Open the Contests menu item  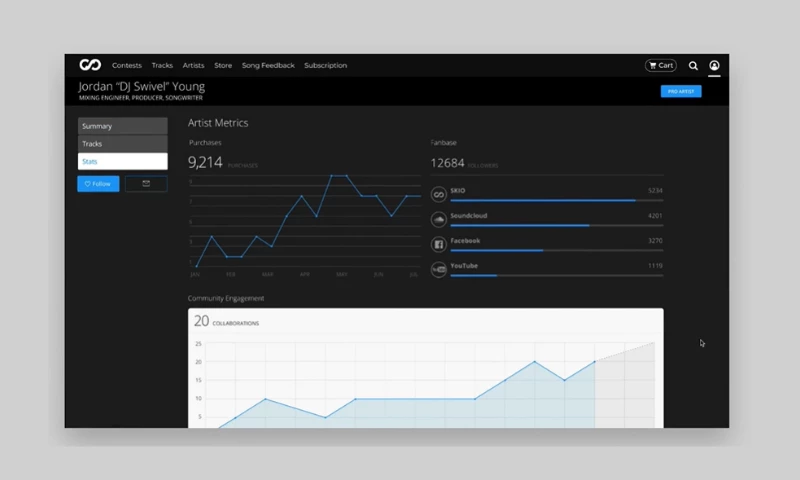127,66
